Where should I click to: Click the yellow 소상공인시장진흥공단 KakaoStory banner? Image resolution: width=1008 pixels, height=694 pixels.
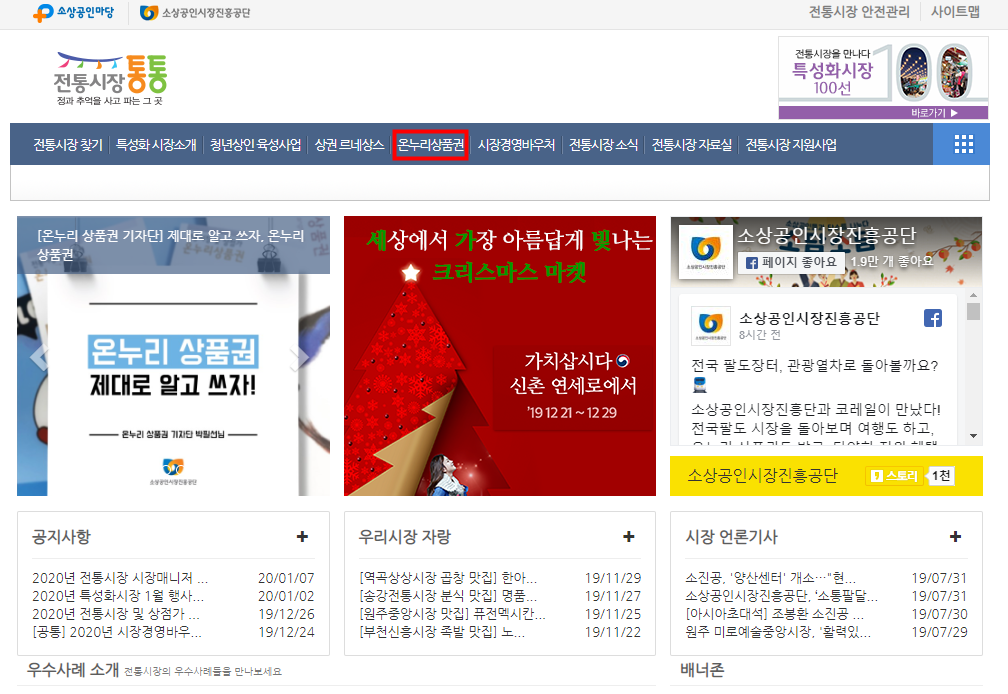coord(826,476)
